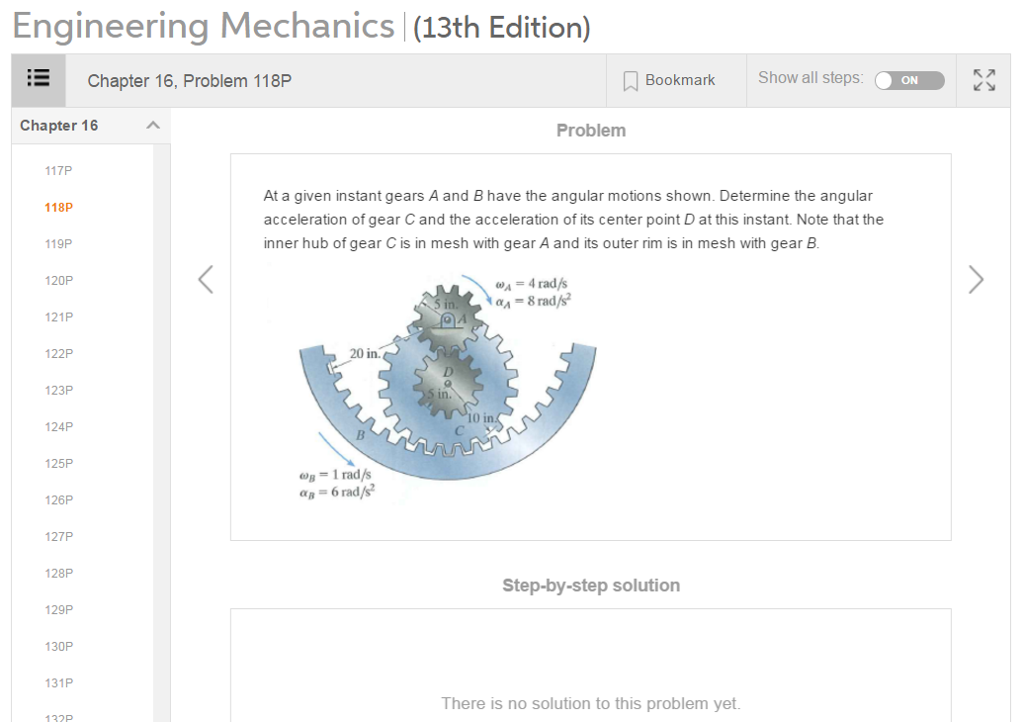Enter fullscreen mode with the expand icon
The width and height of the screenshot is (1024, 722).
(x=983, y=80)
